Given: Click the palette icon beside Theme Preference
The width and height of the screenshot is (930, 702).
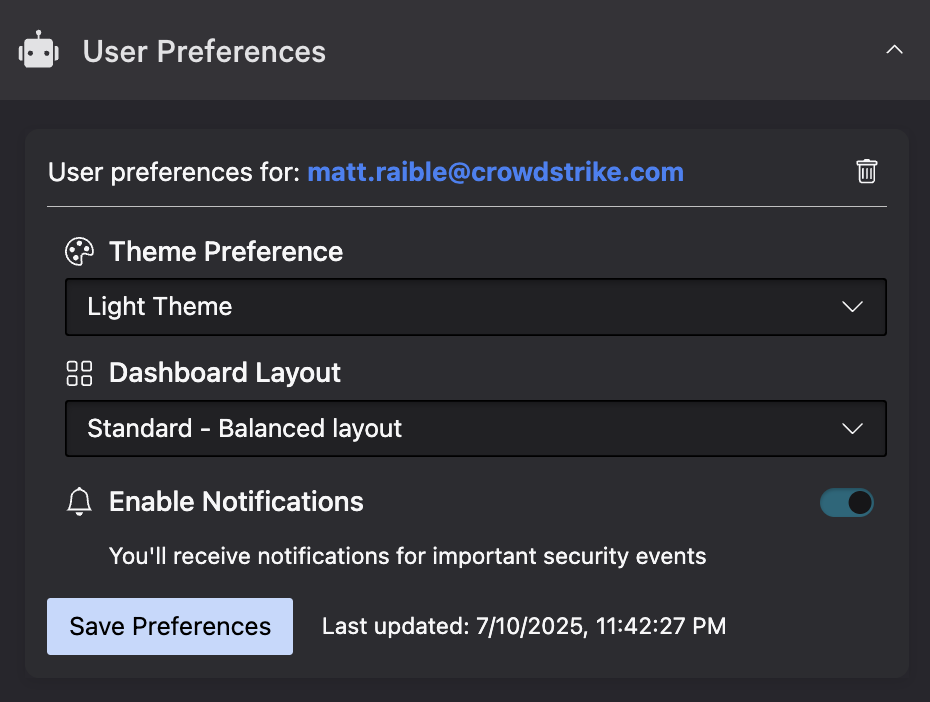Looking at the screenshot, I should [x=79, y=251].
